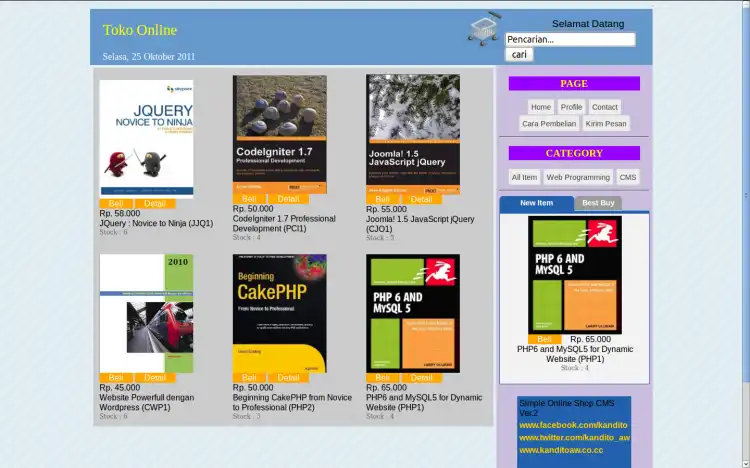
Task: Click the PAGE section heading
Action: click(574, 83)
